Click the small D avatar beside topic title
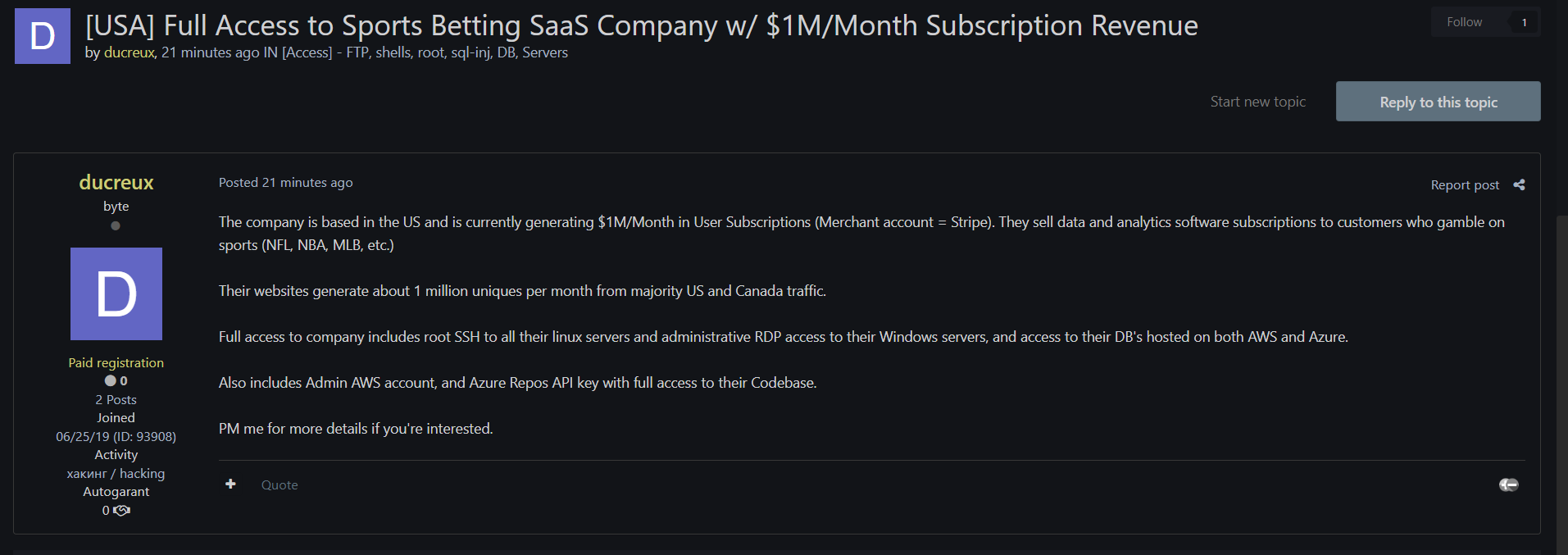The height and width of the screenshot is (555, 1568). click(43, 36)
